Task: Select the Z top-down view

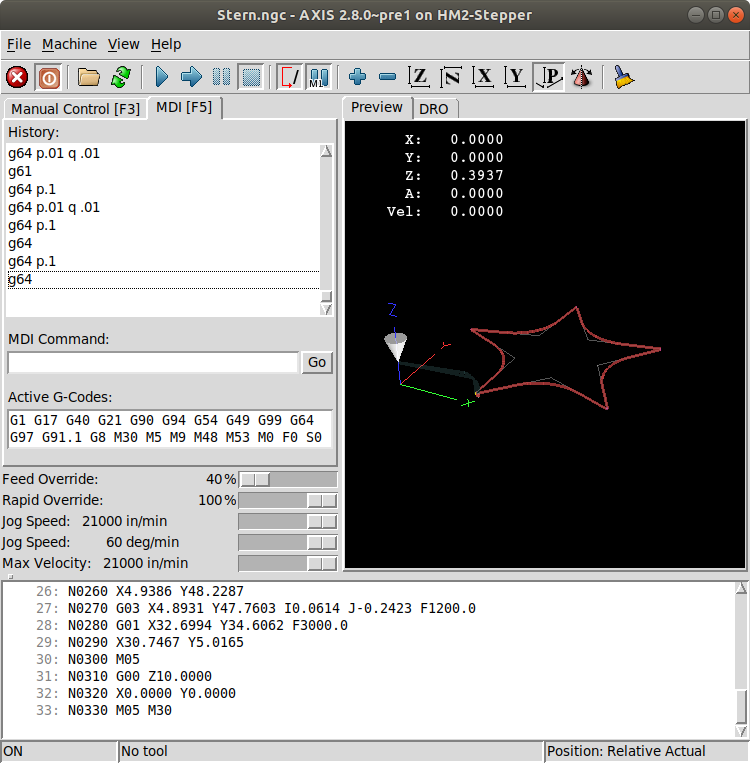Action: pyautogui.click(x=419, y=77)
